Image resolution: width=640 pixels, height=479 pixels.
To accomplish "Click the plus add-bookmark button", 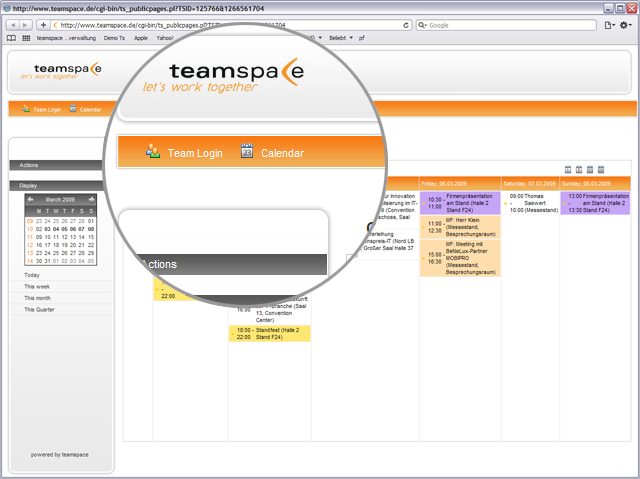I will tap(43, 25).
